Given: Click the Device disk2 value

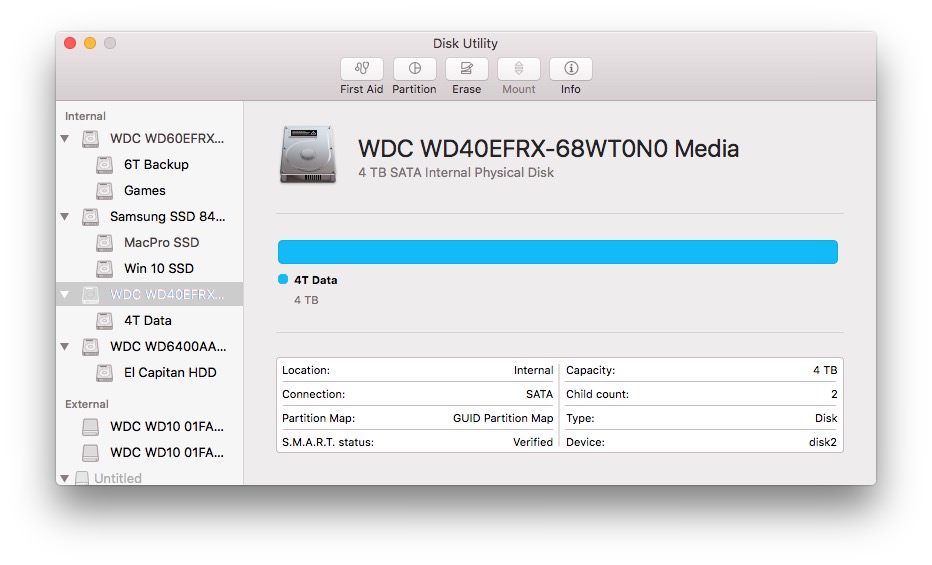Looking at the screenshot, I should click(x=823, y=442).
